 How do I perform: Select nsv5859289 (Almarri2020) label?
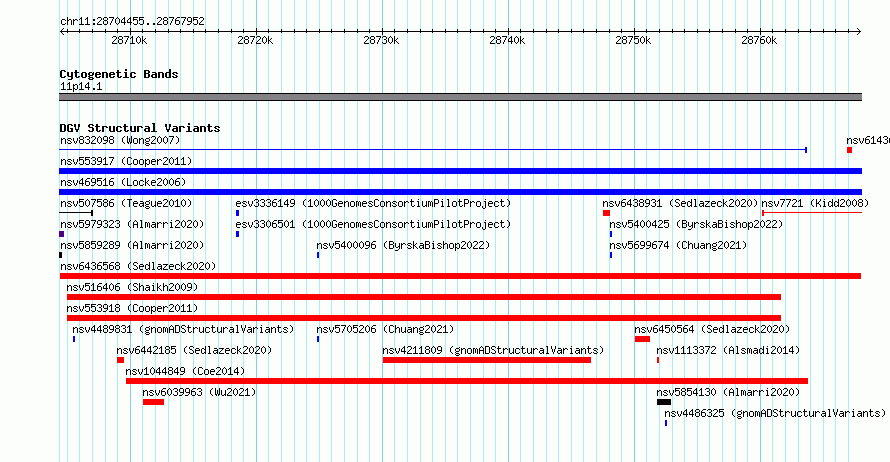click(x=132, y=245)
